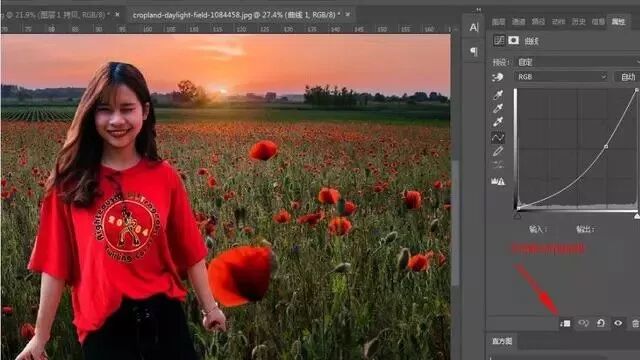Click the black point slider triangle under curve

click(x=517, y=216)
